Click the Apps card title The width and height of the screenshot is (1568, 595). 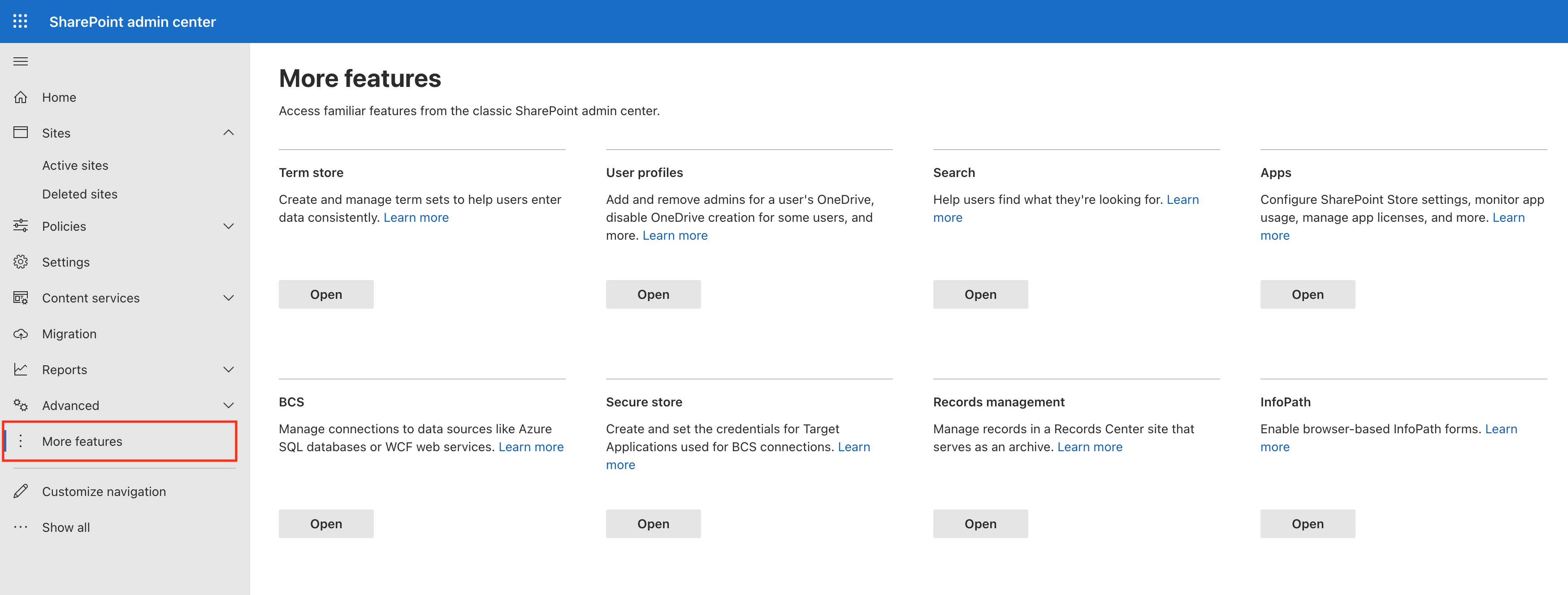(1275, 173)
